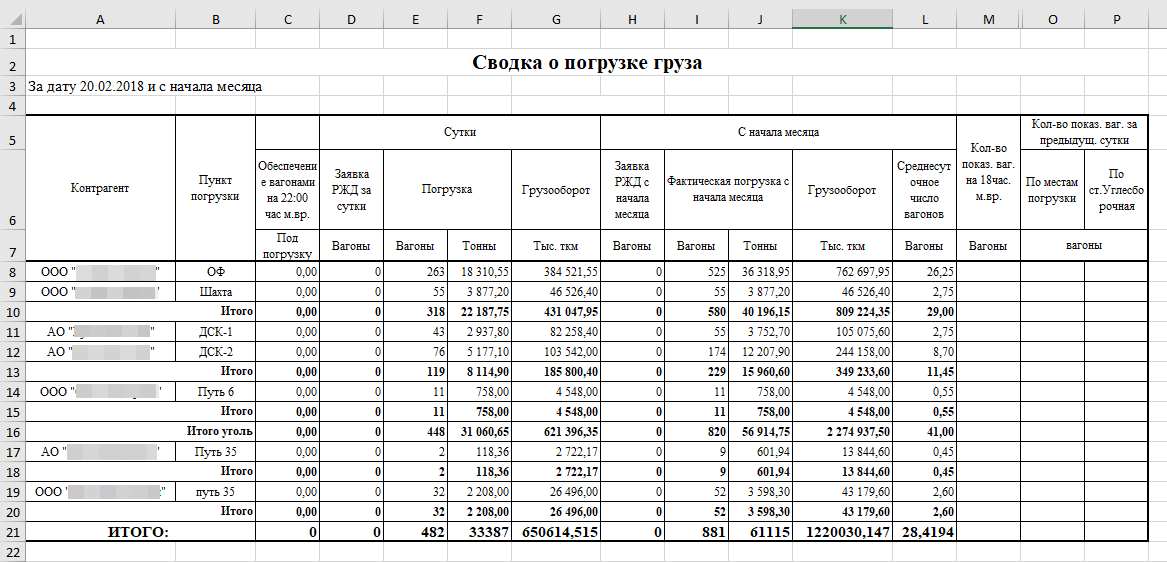Click the 'Путь 6' cell
Image resolution: width=1167 pixels, height=562 pixels.
coord(215,390)
